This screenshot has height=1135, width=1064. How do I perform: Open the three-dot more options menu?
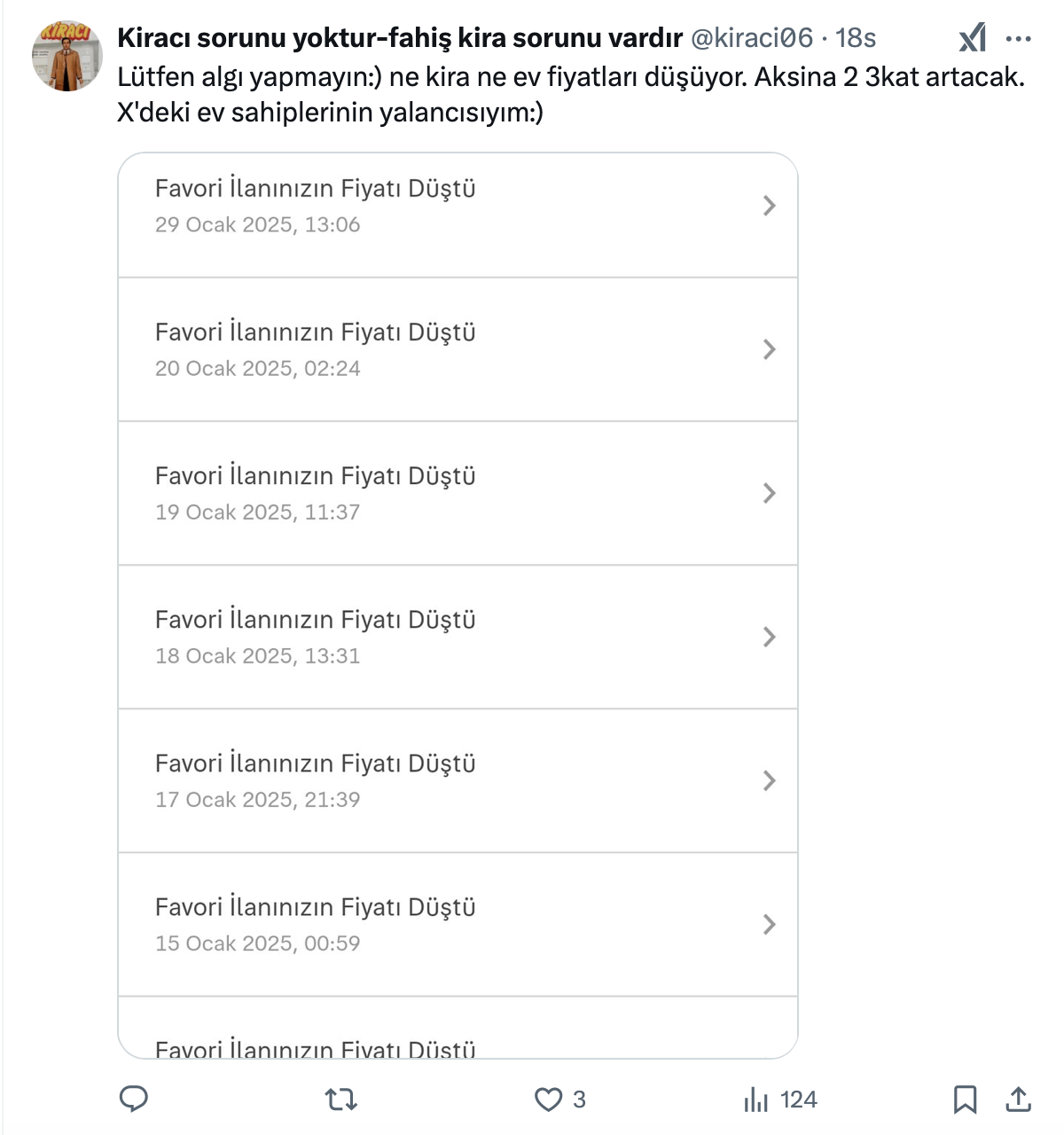pos(1019,38)
